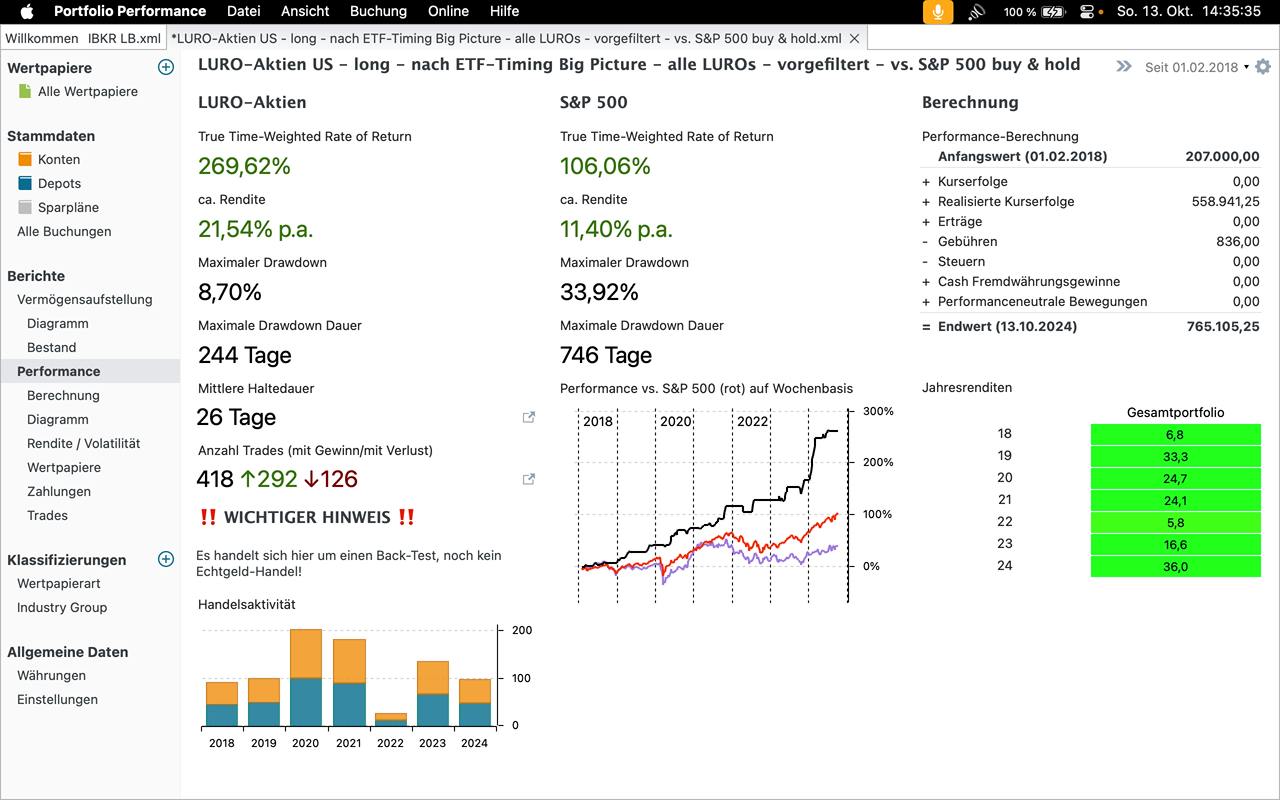Close the LURO-Aktien US file tab
This screenshot has height=800, width=1280.
[x=854, y=38]
